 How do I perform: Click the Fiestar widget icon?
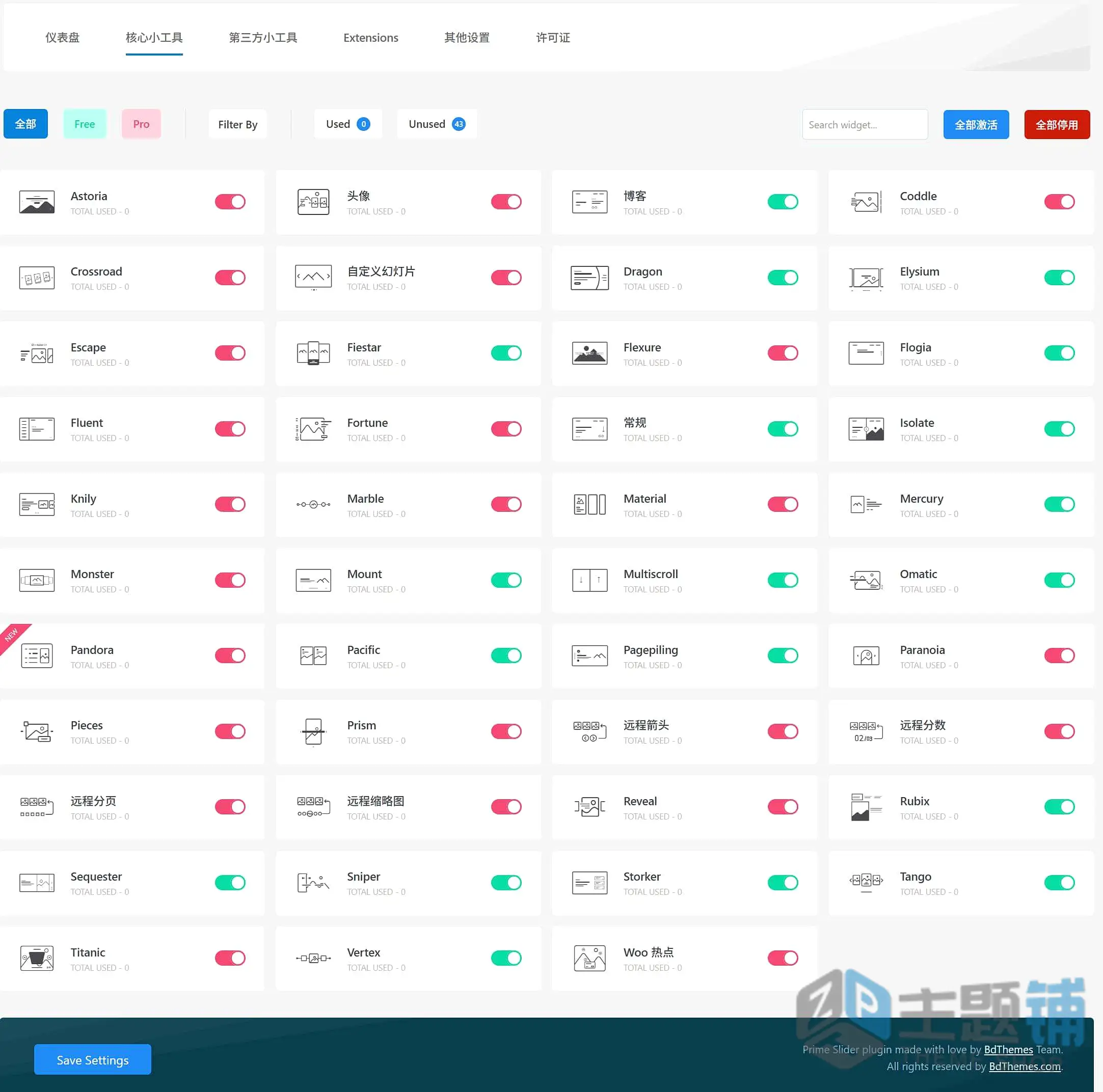pos(313,353)
